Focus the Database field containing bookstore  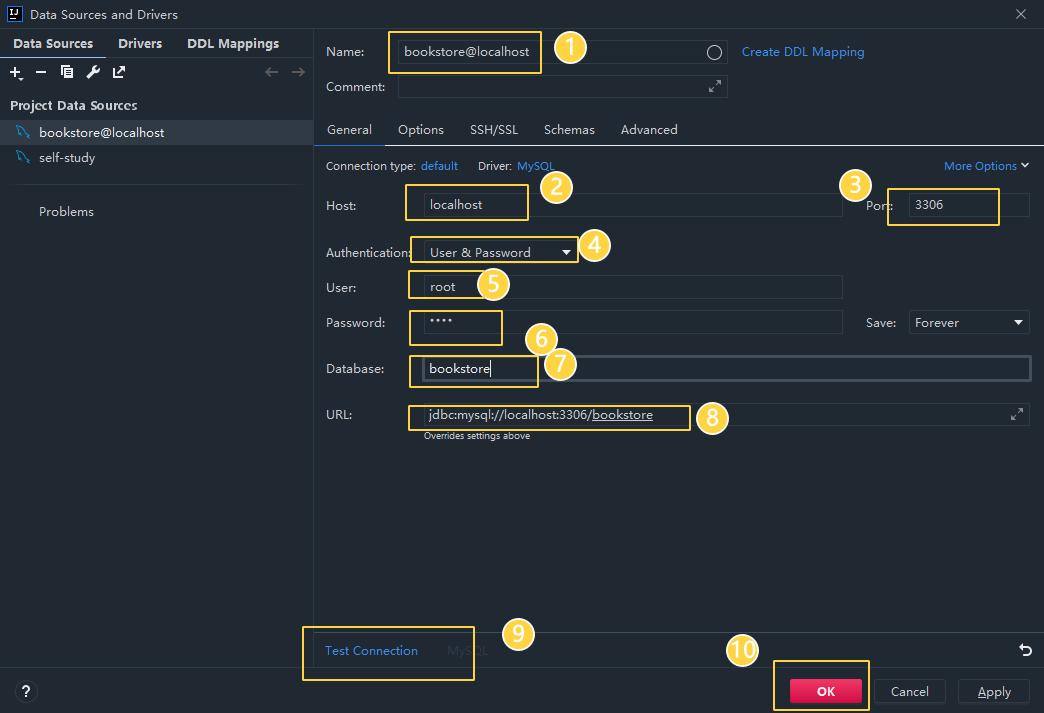[x=726, y=369]
